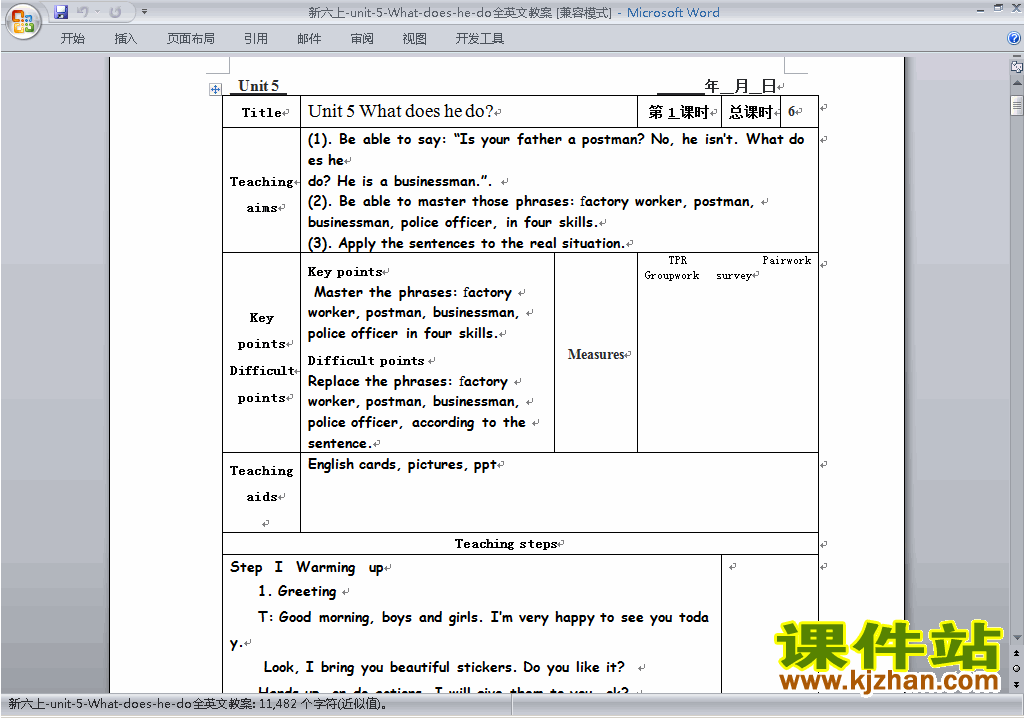Click the split handle above the ruler icon
The height and width of the screenshot is (718, 1024).
point(1016,57)
